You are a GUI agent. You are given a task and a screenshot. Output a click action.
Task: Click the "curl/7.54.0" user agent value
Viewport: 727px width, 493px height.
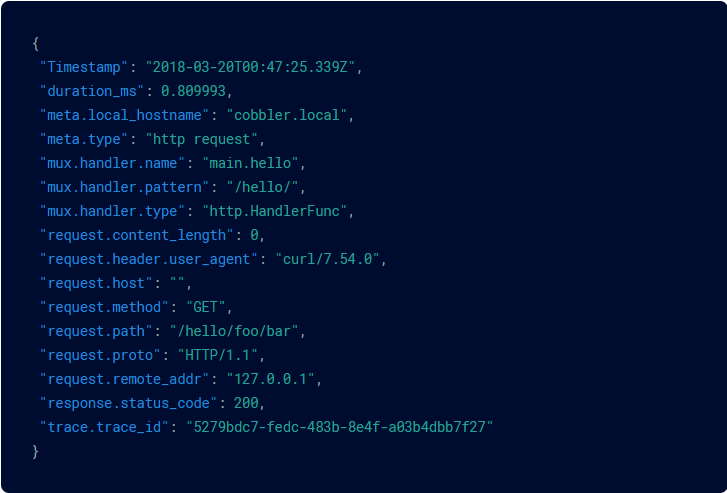point(327,259)
